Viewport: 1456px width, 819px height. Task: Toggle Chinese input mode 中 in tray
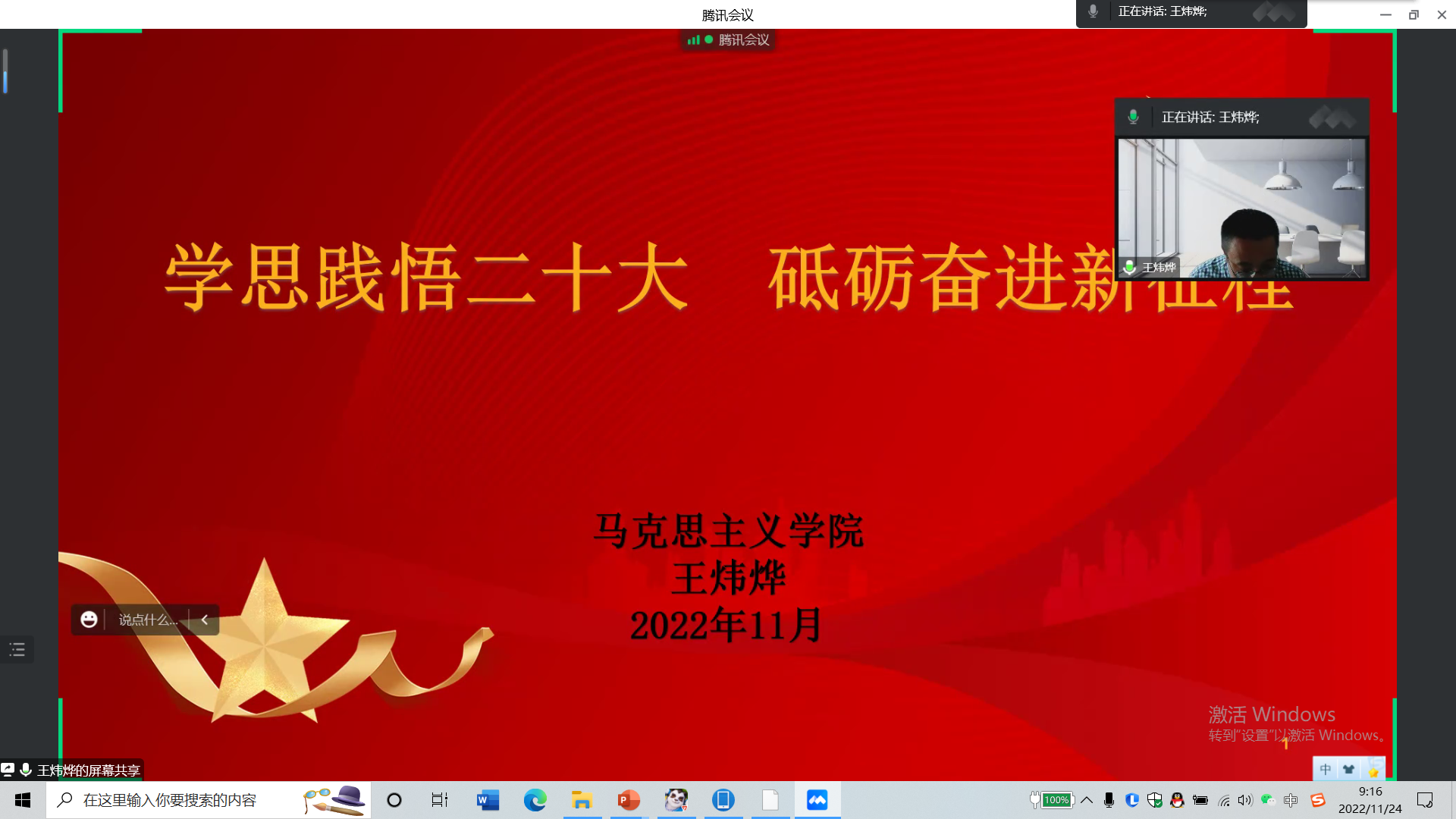tap(1291, 800)
